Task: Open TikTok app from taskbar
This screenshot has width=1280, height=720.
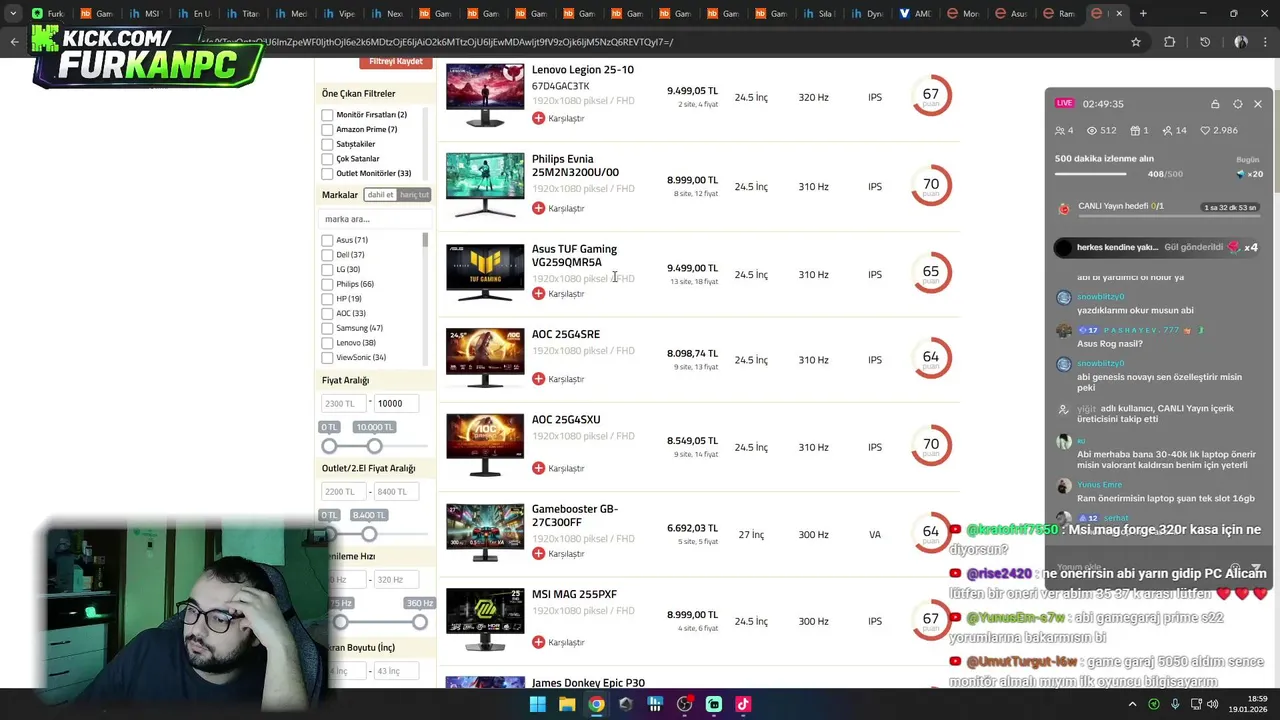Action: pos(743,704)
